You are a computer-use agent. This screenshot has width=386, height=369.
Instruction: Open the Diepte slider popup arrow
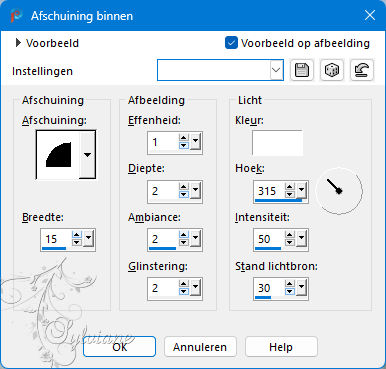195,190
